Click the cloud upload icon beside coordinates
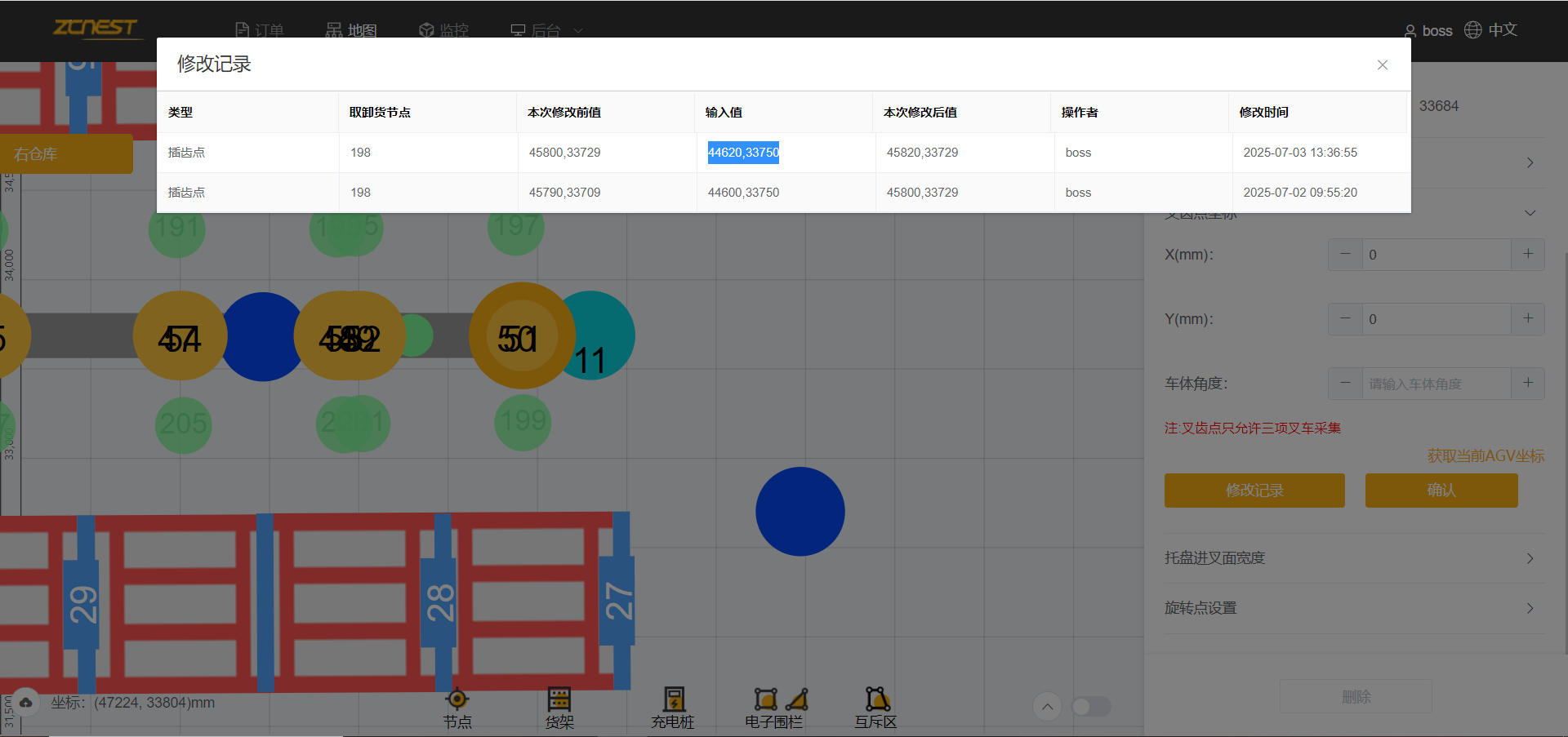This screenshot has width=1568, height=737. (x=26, y=703)
